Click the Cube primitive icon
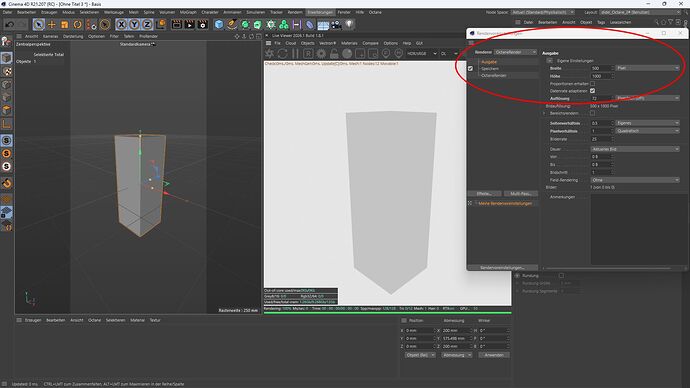Image resolution: width=690 pixels, height=388 pixels. pos(219,25)
